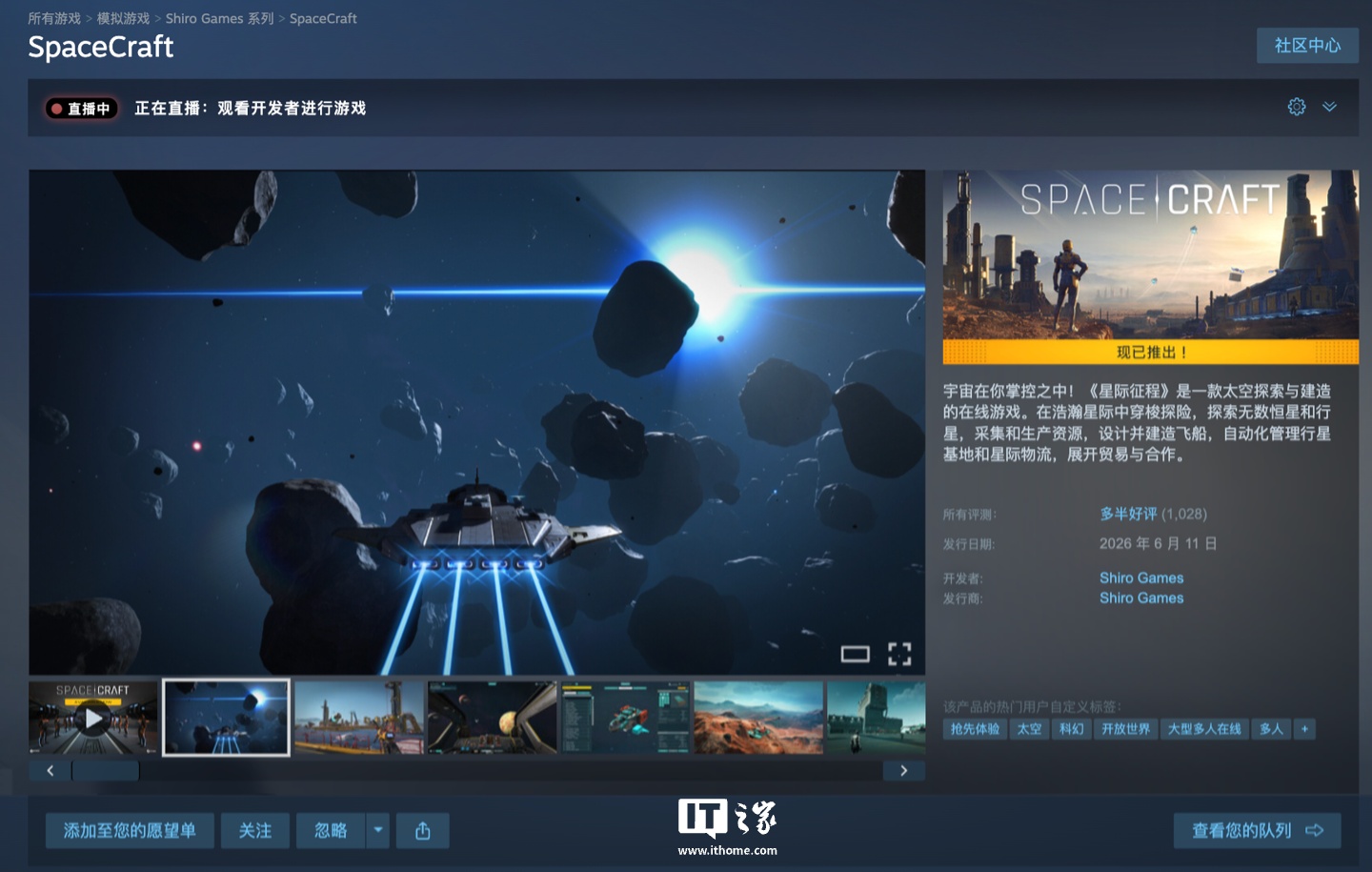This screenshot has height=872, width=1372.
Task: Select the harbor tower screenshot thumbnail
Action: pos(359,718)
